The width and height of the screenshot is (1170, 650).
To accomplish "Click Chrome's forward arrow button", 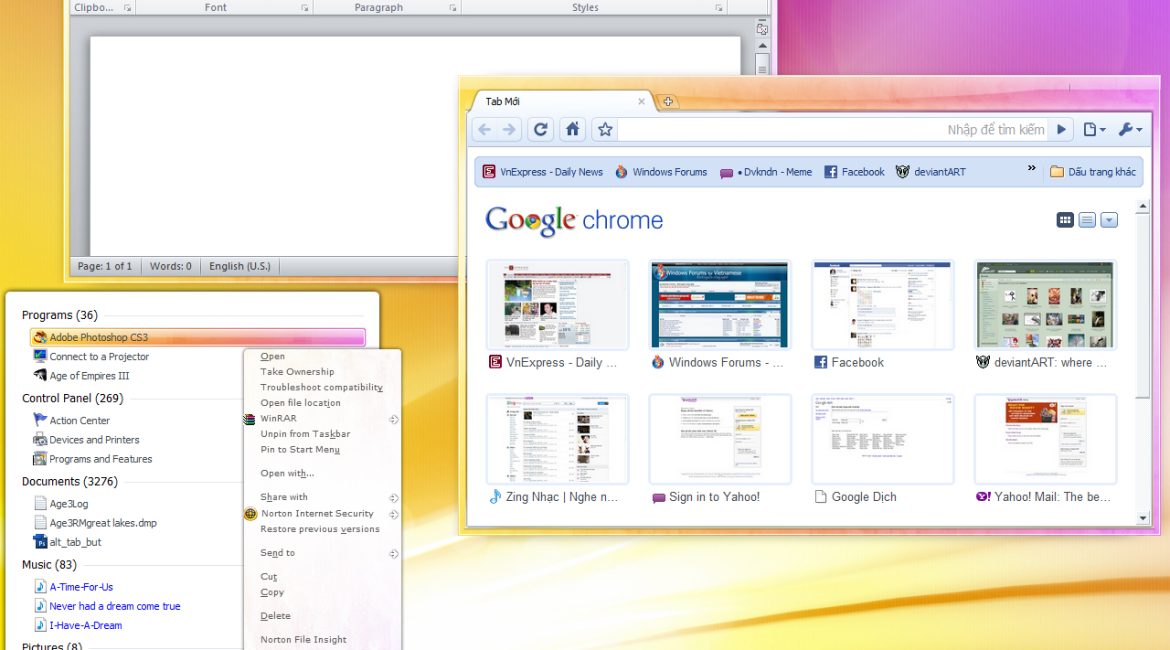I will coord(509,130).
